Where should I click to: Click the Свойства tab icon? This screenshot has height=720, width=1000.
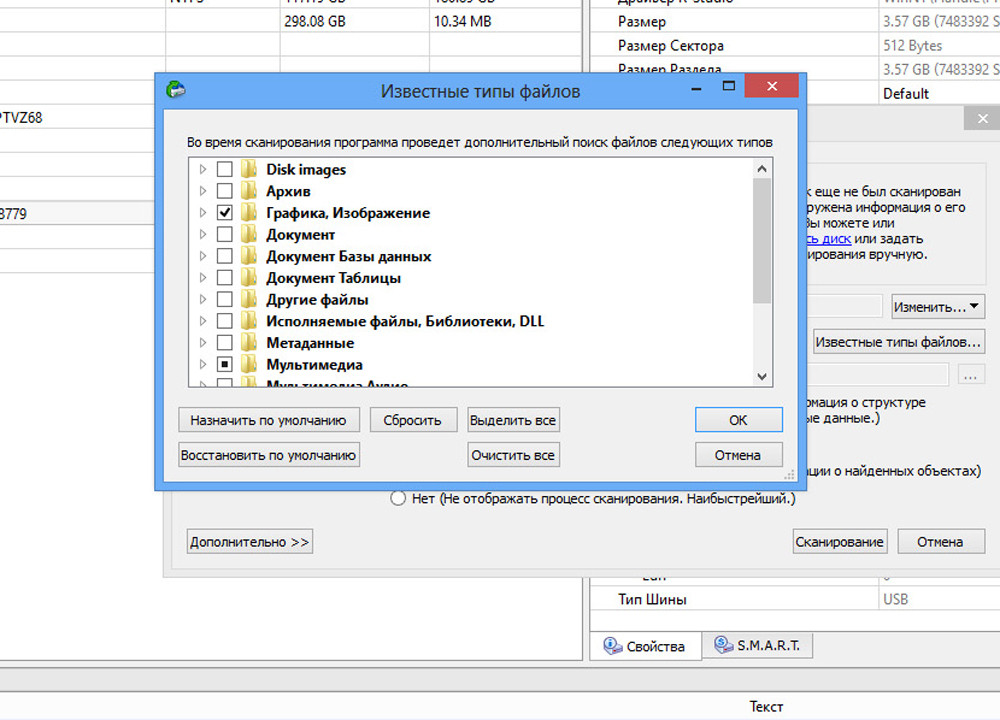pos(613,646)
